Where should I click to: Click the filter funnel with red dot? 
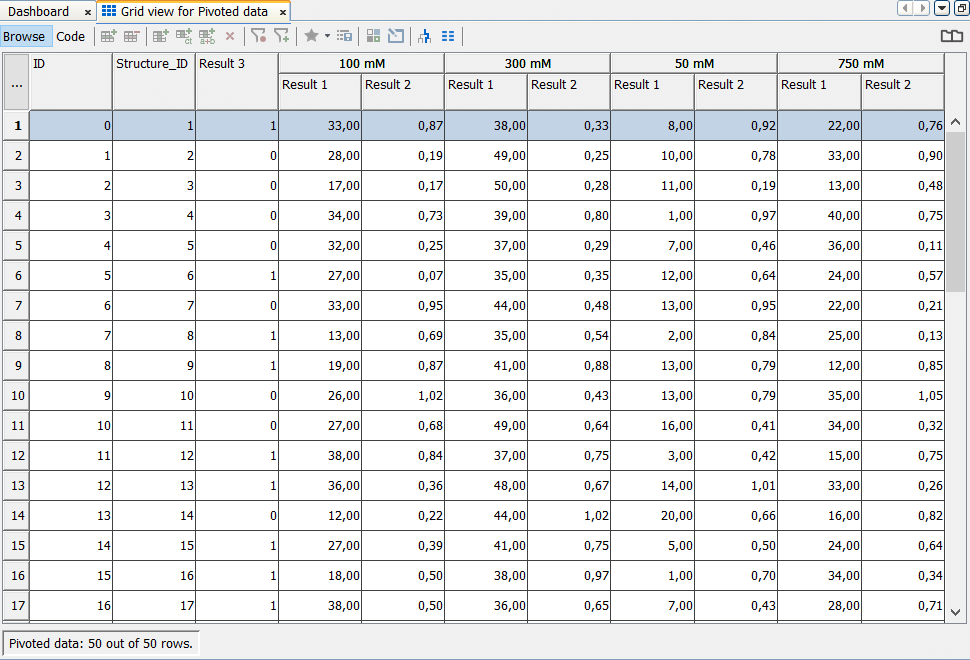(x=258, y=36)
